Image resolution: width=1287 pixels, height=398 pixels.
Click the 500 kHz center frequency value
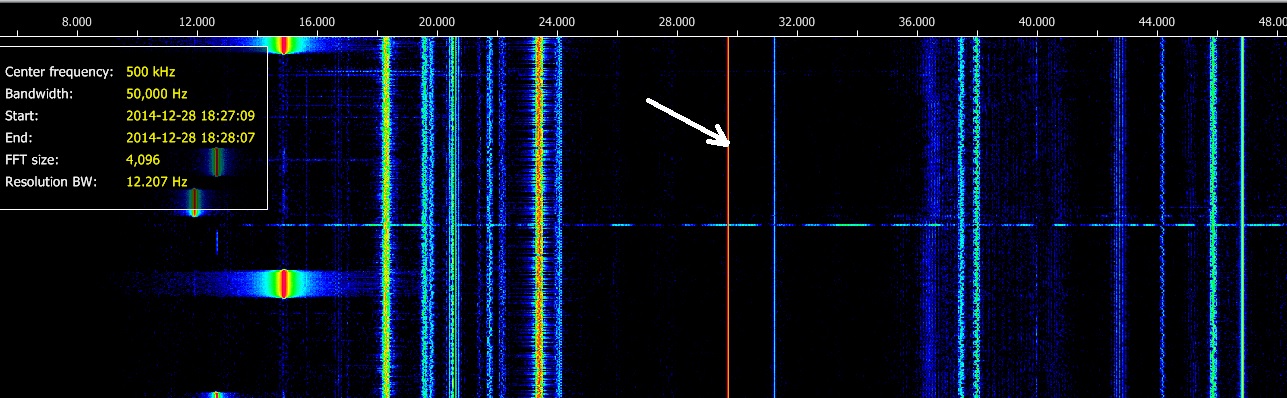point(151,72)
